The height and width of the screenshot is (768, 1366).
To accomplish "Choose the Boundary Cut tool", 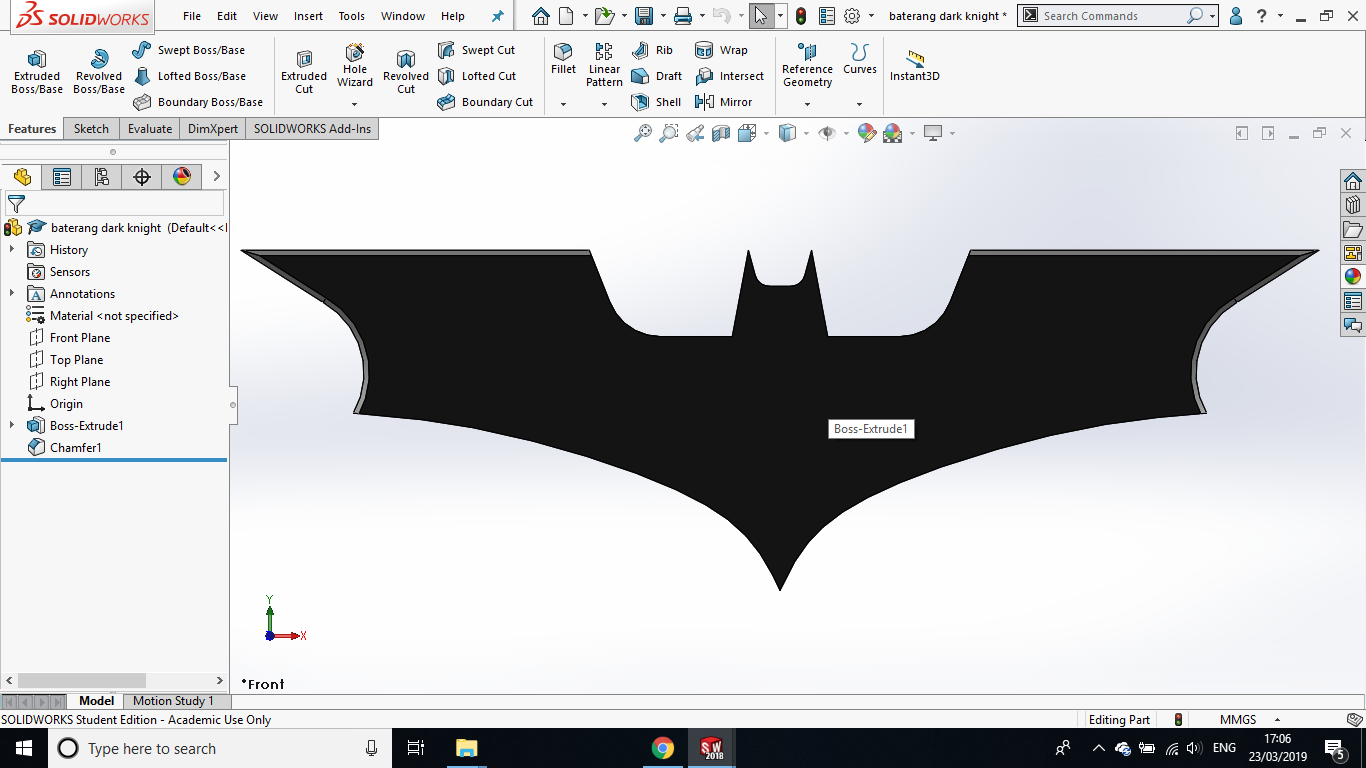I will 485,102.
